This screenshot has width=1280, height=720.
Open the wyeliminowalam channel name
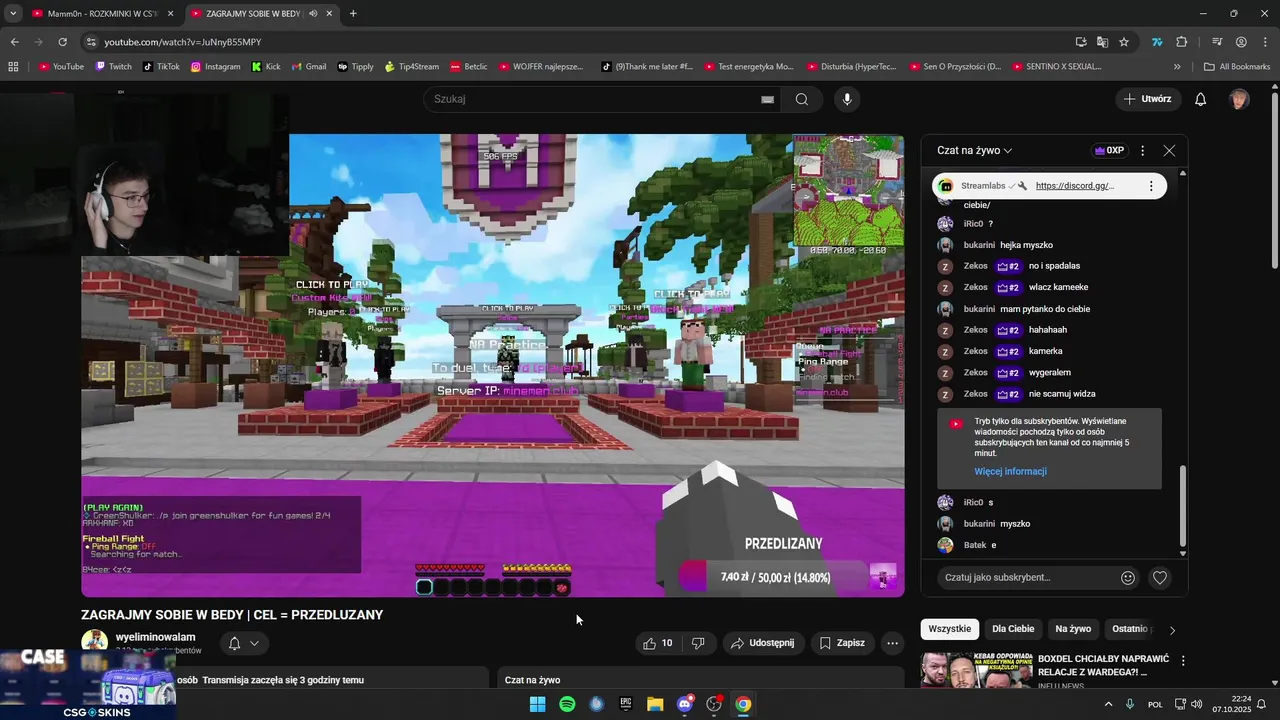click(156, 637)
